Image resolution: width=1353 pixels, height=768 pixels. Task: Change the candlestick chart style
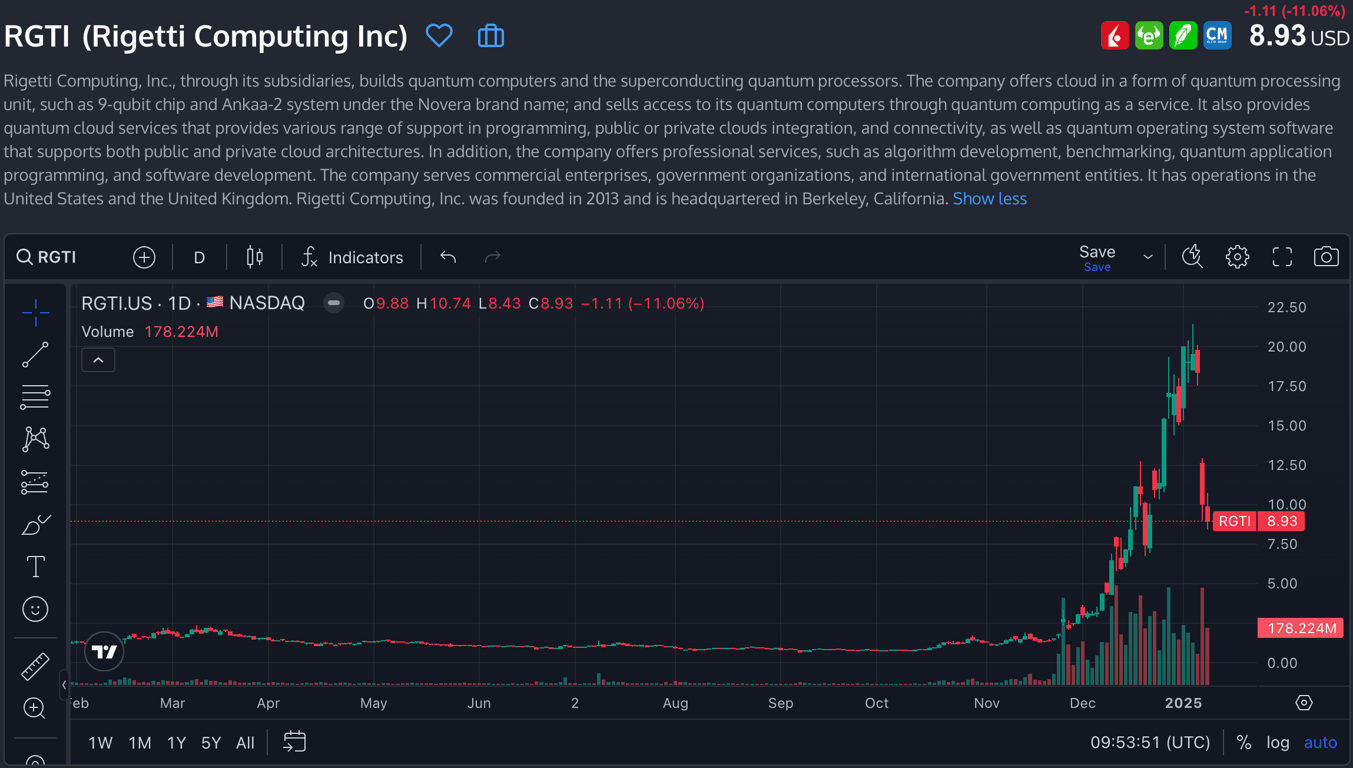255,257
